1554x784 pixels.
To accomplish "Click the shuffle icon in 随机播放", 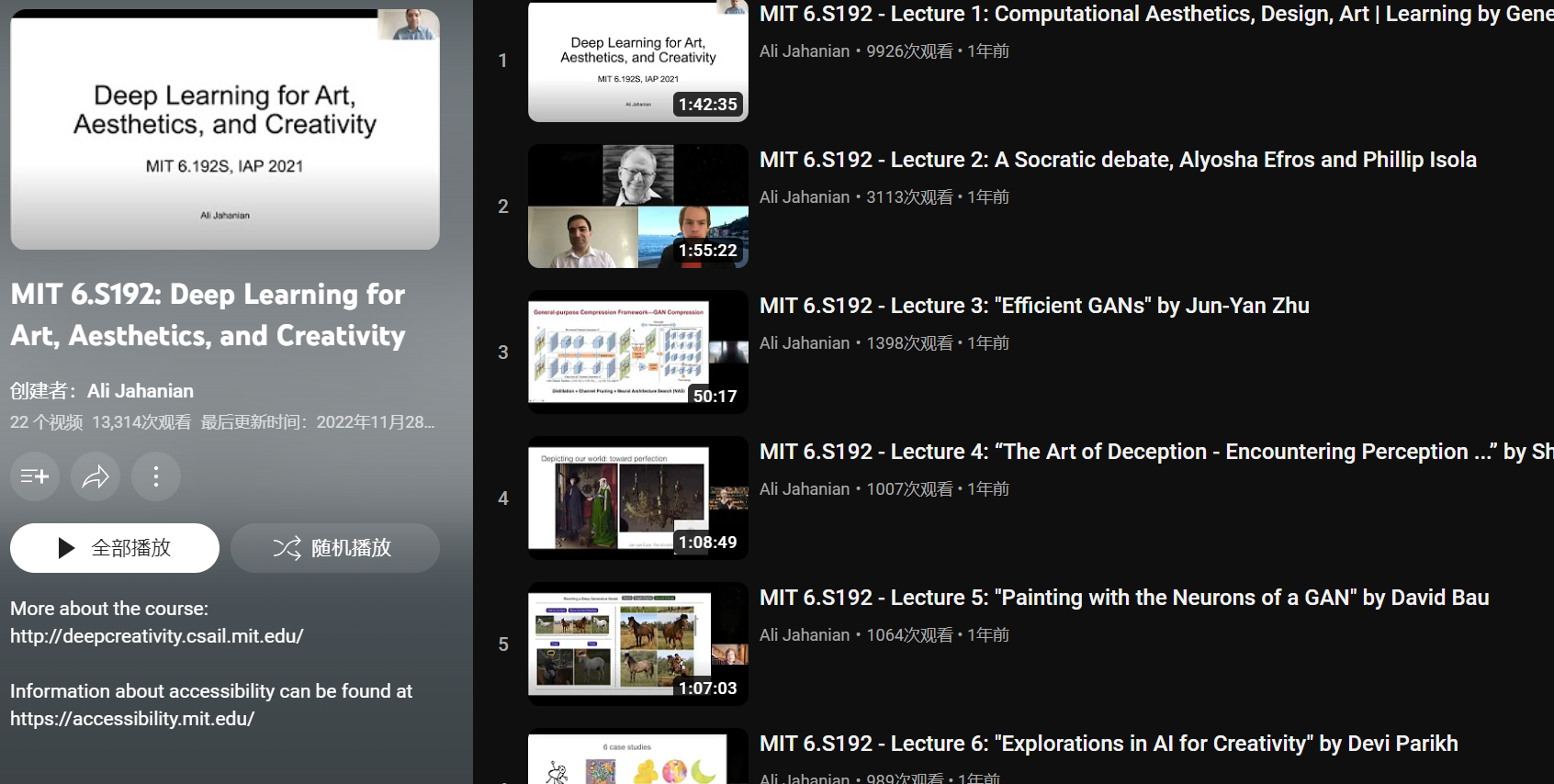I will pyautogui.click(x=287, y=548).
